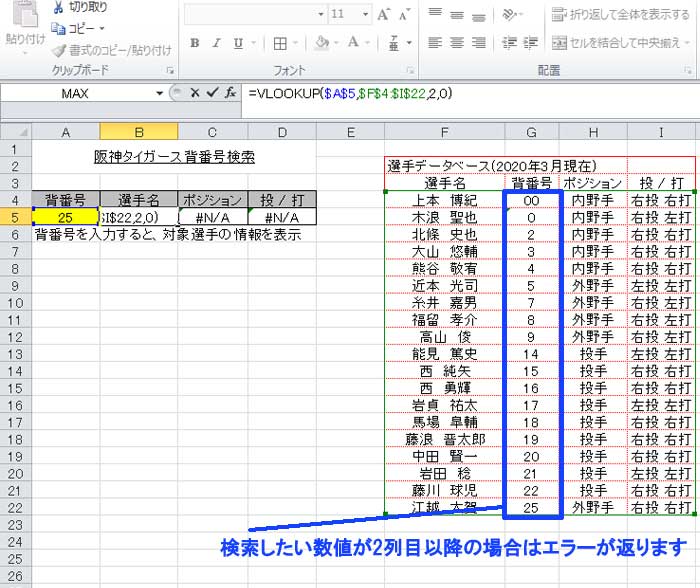This screenshot has width=700, height=588.
Task: Click the player name 糸井 嘉男
Action: pos(445,303)
